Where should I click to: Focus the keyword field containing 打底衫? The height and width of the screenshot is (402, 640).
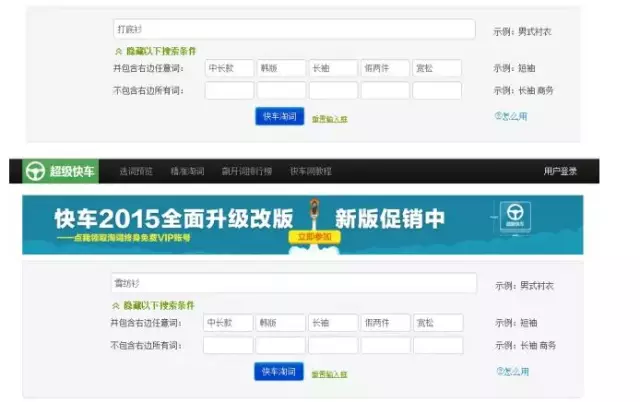point(294,29)
